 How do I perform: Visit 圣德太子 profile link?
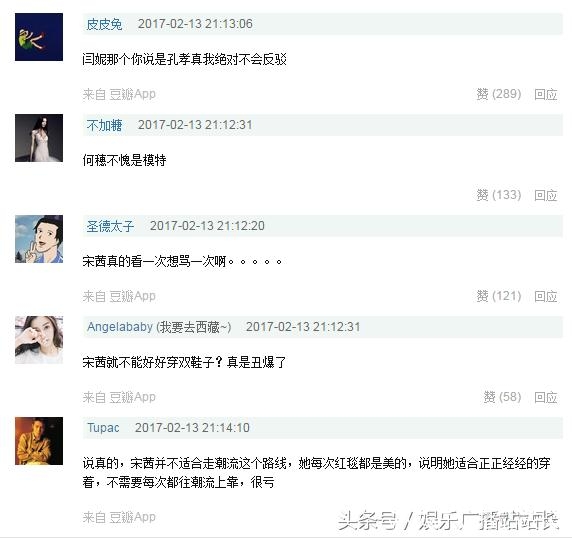[x=110, y=226]
